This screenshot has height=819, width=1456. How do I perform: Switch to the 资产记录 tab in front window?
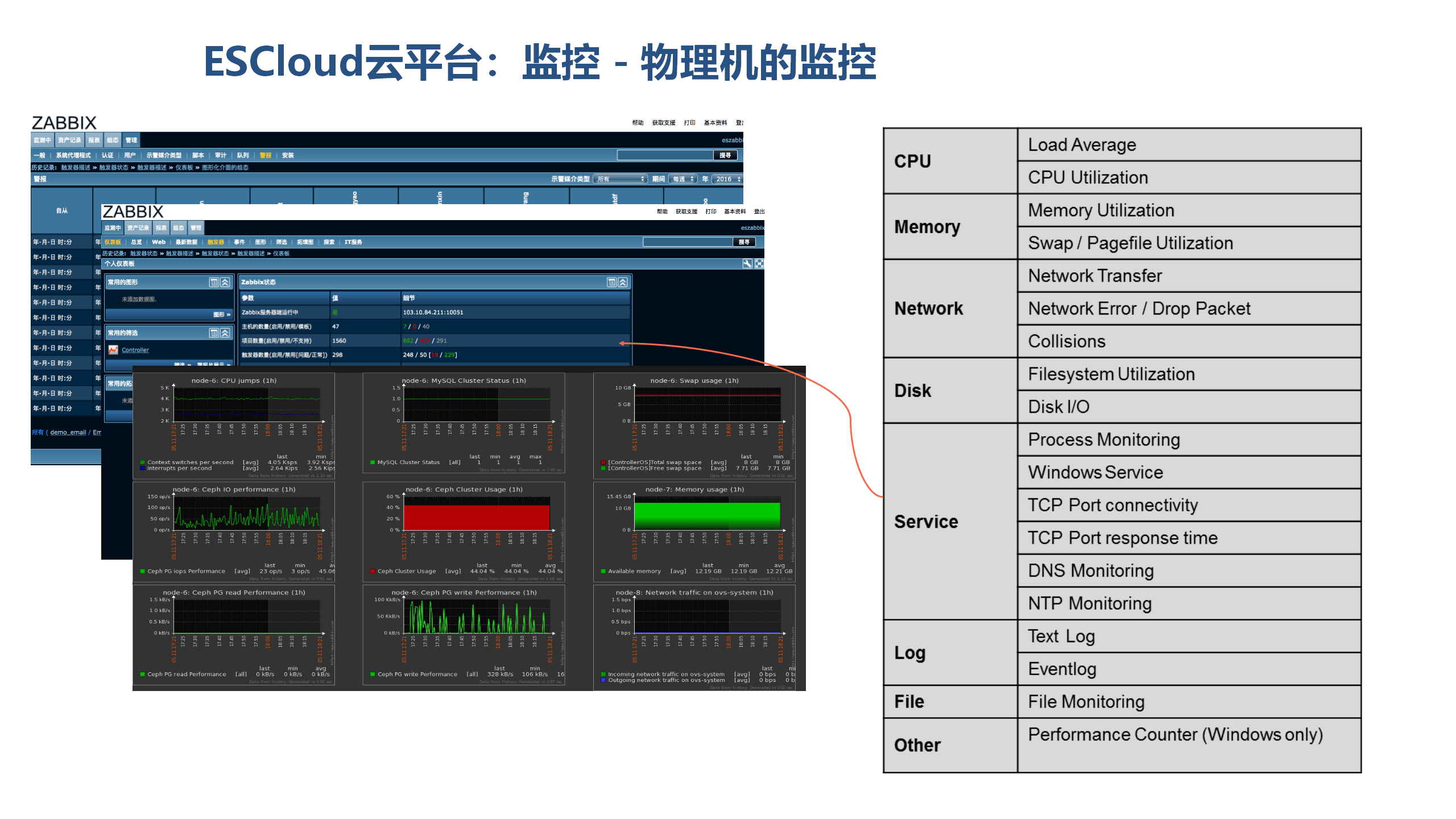[x=138, y=228]
